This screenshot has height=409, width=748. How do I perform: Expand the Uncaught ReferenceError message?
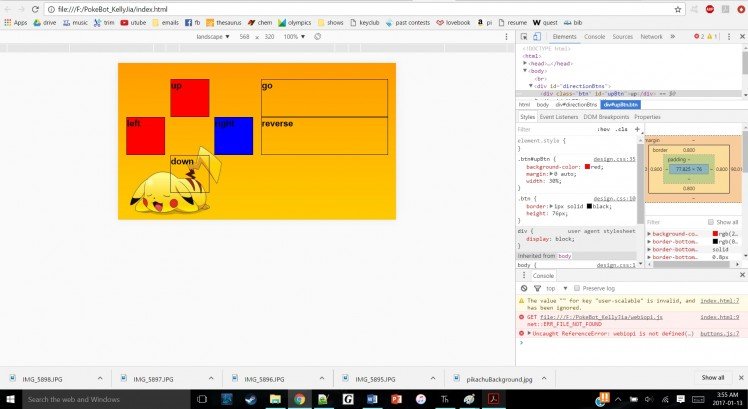tap(529, 333)
